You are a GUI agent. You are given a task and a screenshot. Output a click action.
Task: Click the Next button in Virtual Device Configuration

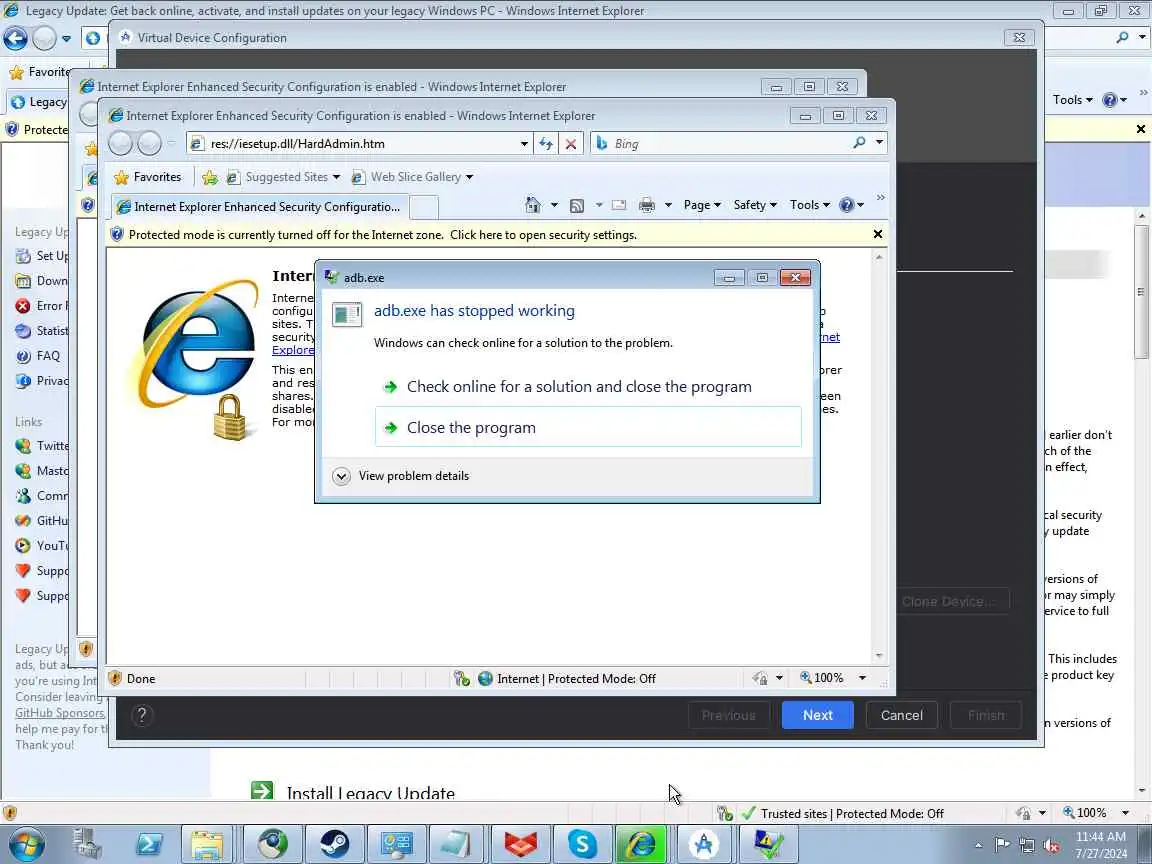coord(817,715)
